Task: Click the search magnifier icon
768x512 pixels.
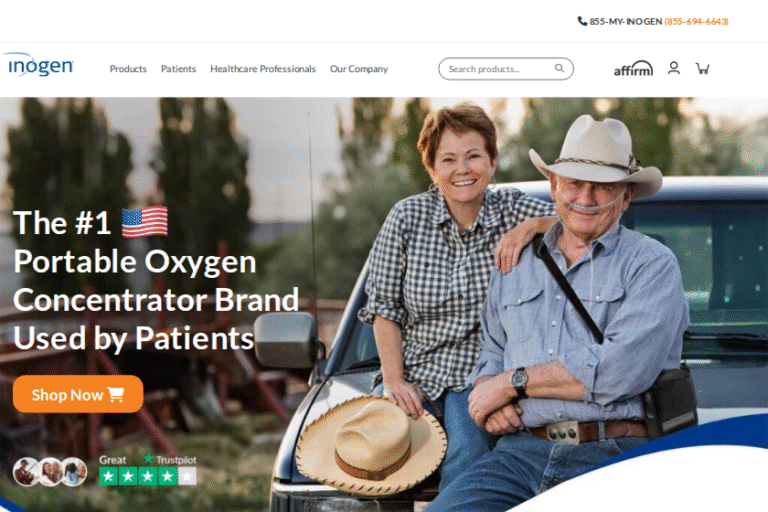Action: (x=559, y=68)
